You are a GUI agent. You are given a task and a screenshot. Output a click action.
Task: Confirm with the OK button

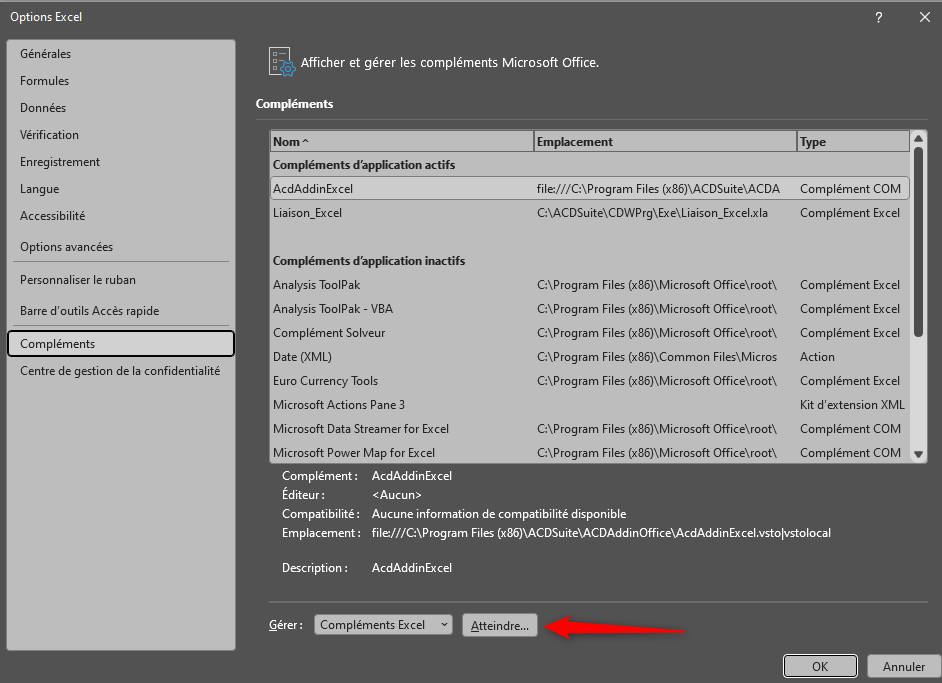click(x=820, y=666)
